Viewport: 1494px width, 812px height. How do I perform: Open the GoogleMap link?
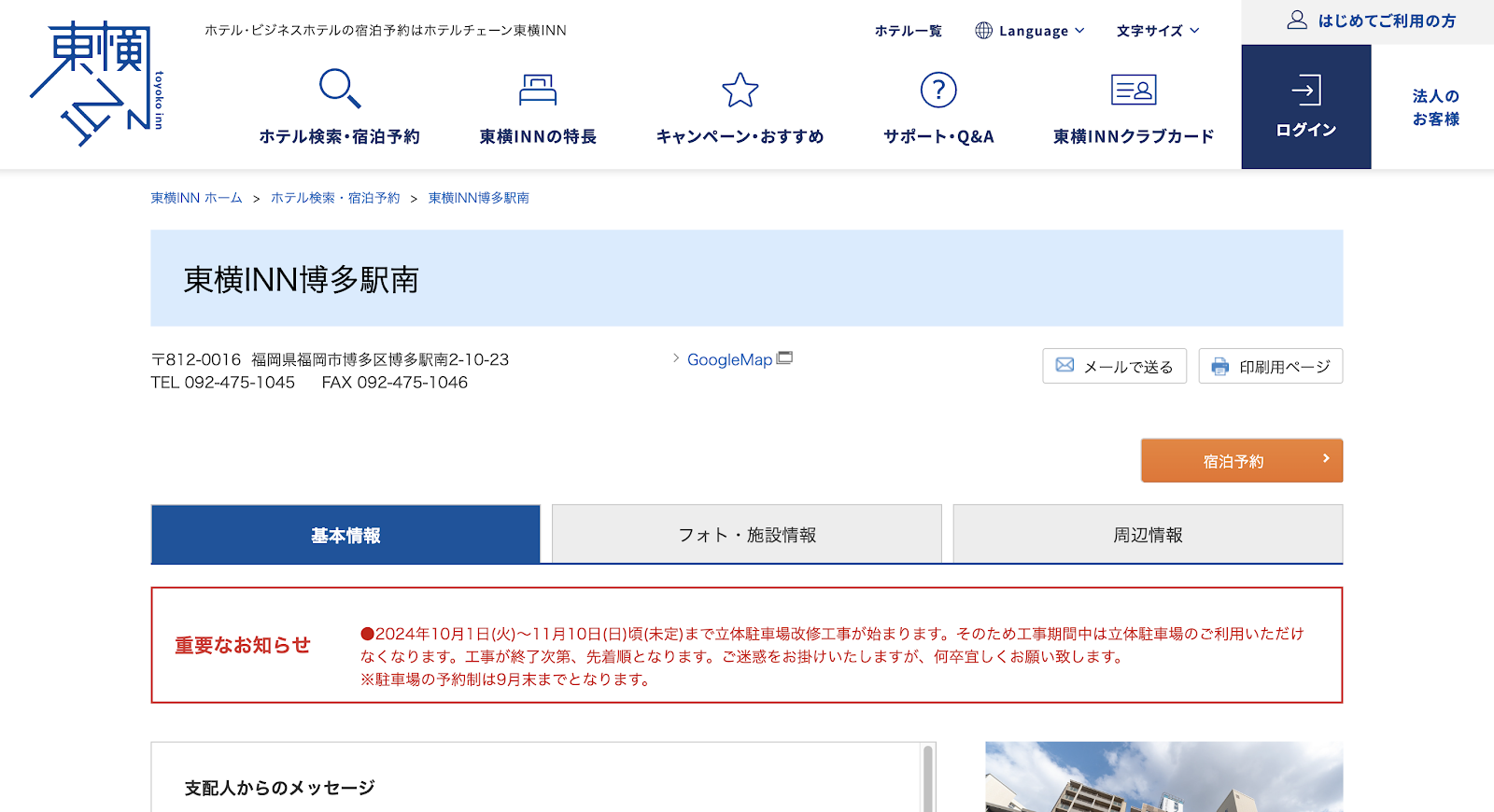pyautogui.click(x=729, y=359)
